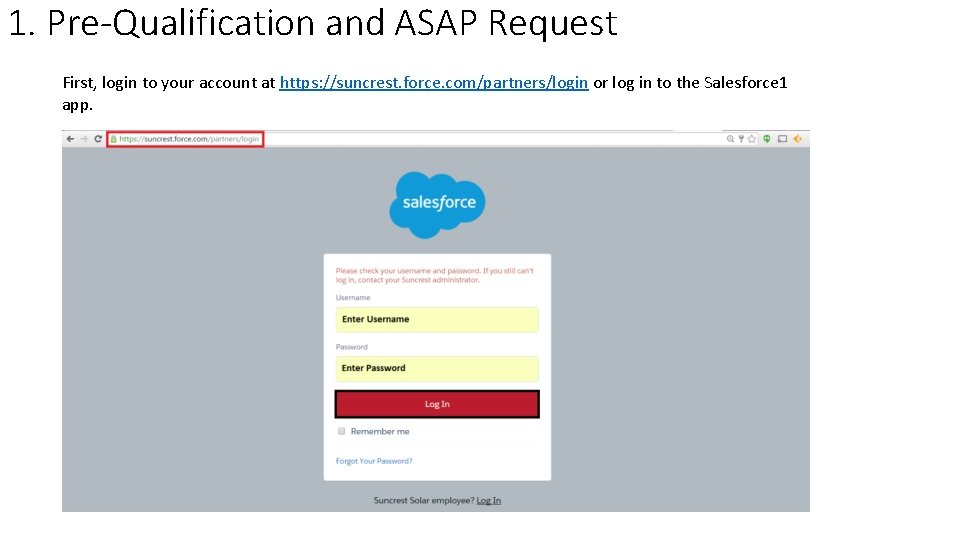This screenshot has width=960, height=540.
Task: Open the suncrest.force.com/partners/login hyperlink in text
Action: pyautogui.click(x=434, y=83)
